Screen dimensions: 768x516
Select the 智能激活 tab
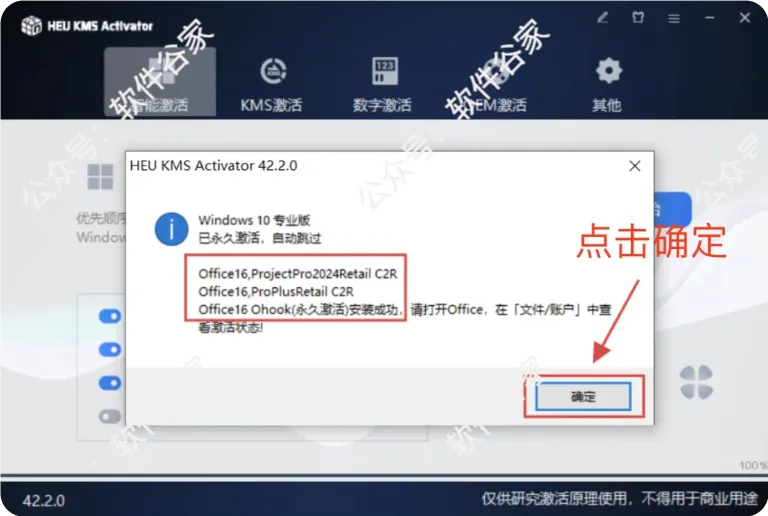click(160, 82)
